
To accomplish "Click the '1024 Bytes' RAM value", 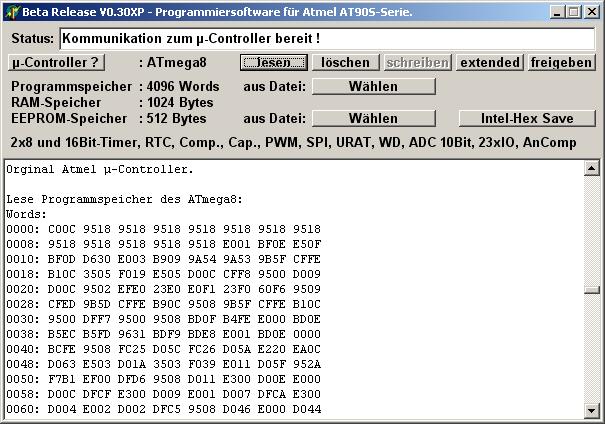I will pos(180,103).
